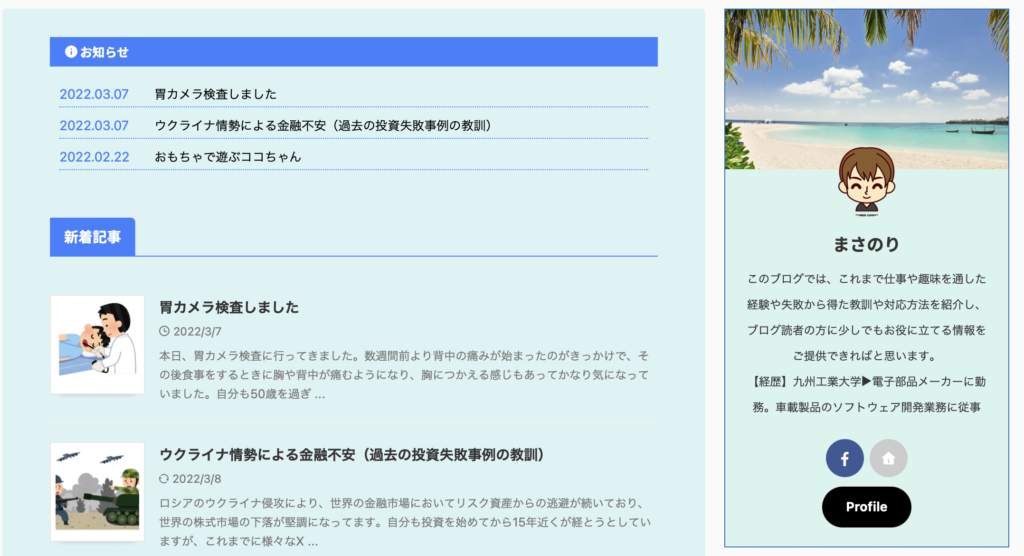
Task: Click the 胃カメラ検査しました article title
Action: click(229, 307)
